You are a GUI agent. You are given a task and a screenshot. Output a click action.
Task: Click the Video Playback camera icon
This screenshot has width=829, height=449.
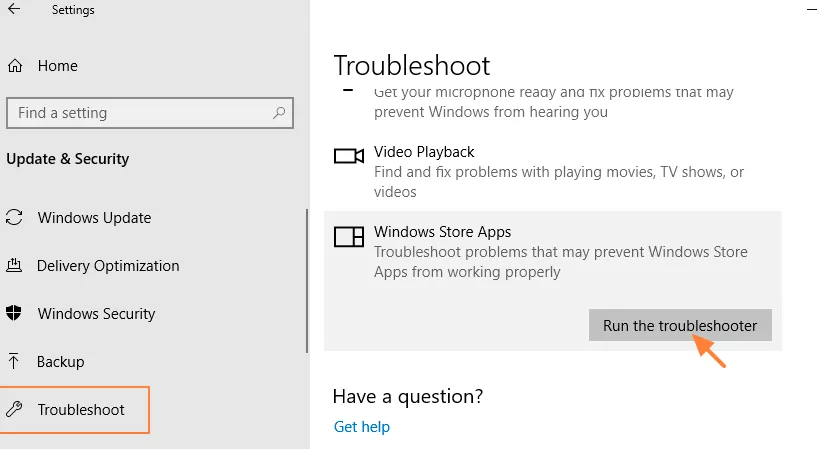click(x=349, y=156)
